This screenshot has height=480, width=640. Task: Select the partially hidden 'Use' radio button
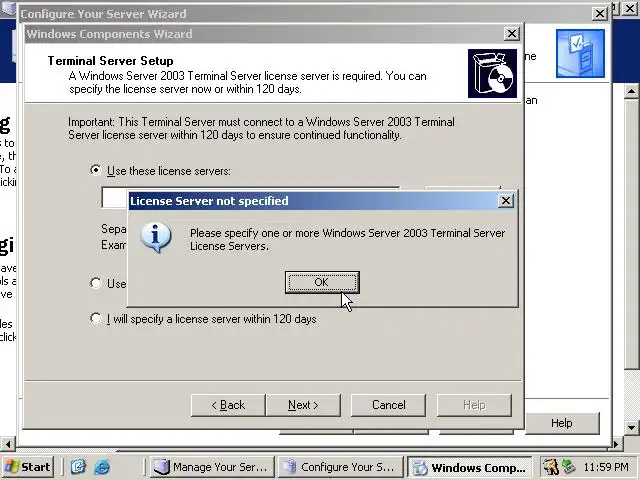point(96,283)
